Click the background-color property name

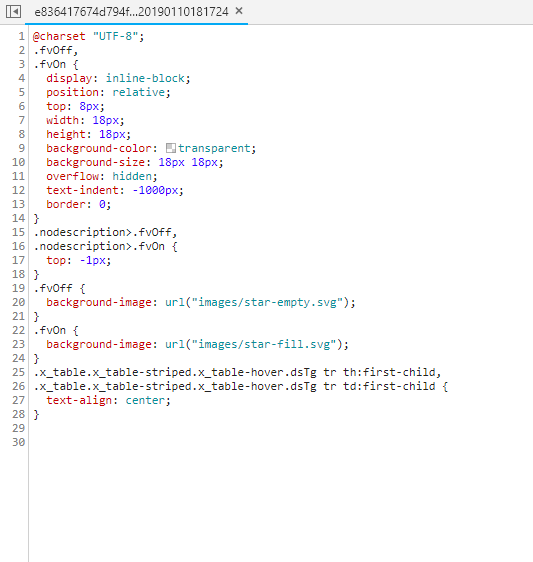point(99,148)
